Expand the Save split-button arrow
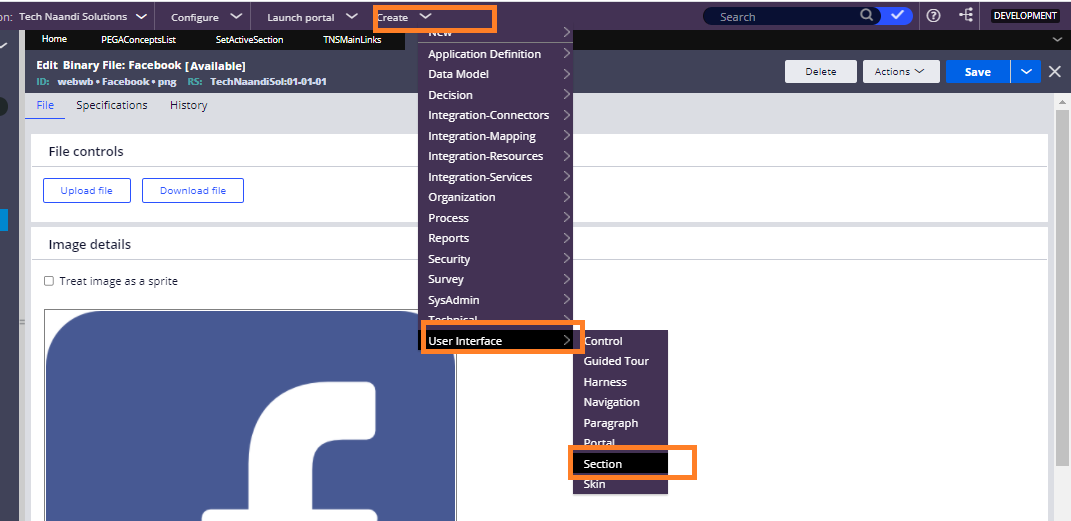The height and width of the screenshot is (521, 1071). point(1025,71)
